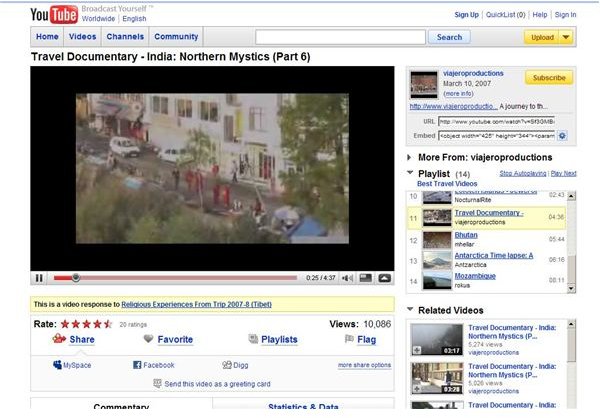
Task: Click the Play Next link
Action: click(563, 173)
